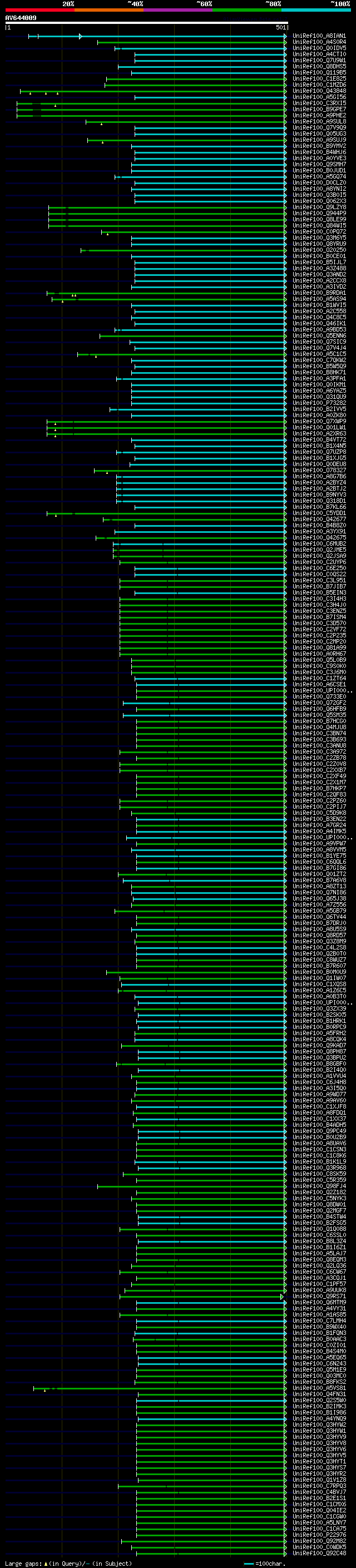Select hit UniRef100_Q3HYS7
The height and width of the screenshot is (1568, 356).
tap(319, 1467)
